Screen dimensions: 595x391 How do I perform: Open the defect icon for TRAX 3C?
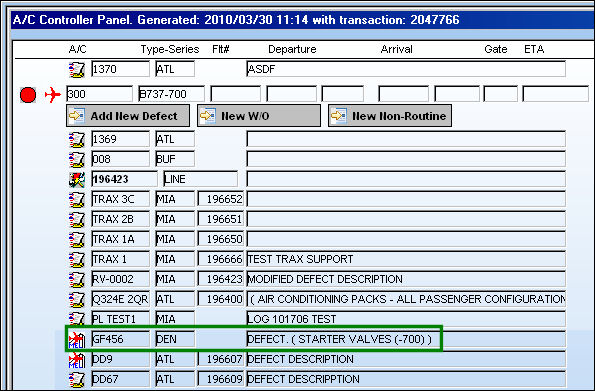[x=77, y=199]
